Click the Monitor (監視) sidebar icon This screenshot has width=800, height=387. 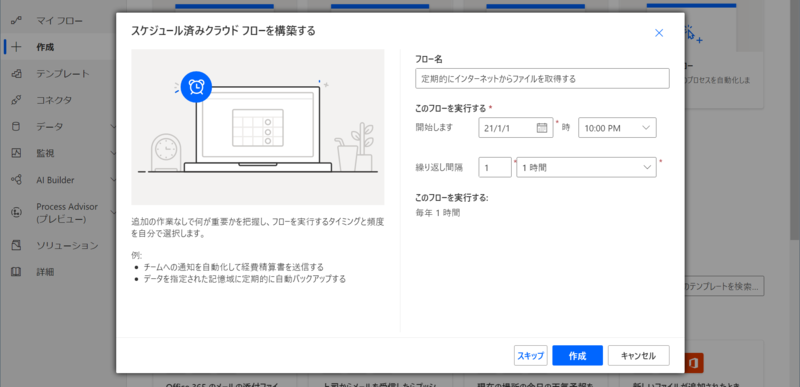[16, 153]
